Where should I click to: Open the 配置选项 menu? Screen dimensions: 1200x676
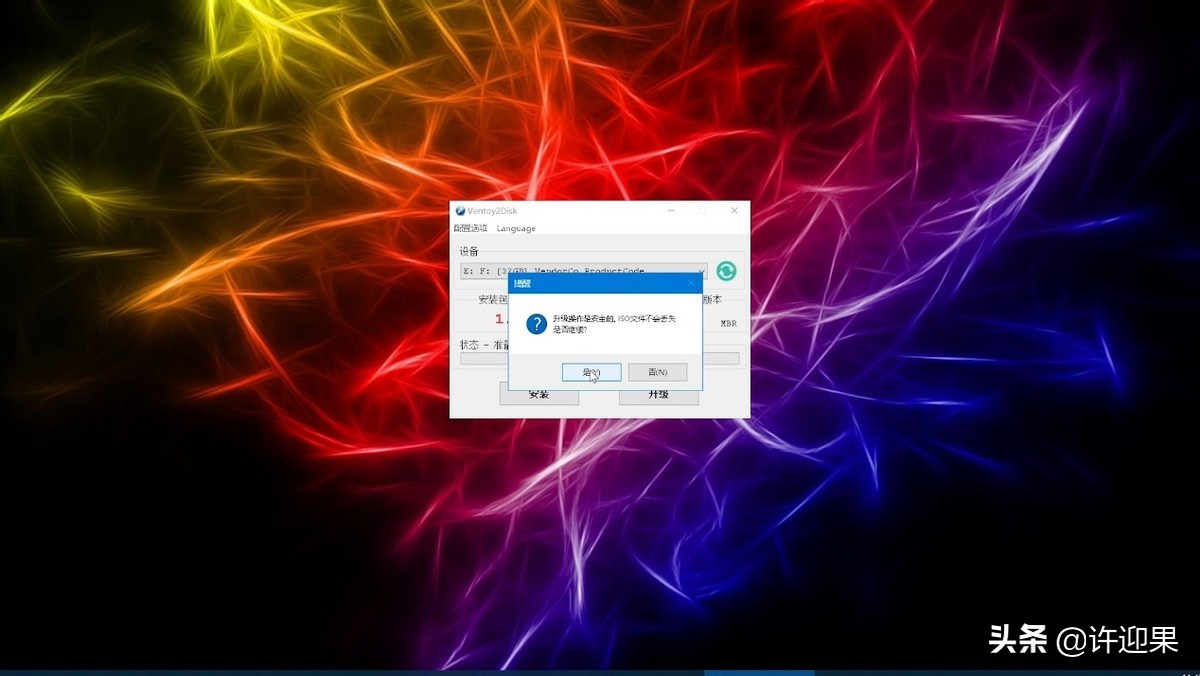click(470, 228)
